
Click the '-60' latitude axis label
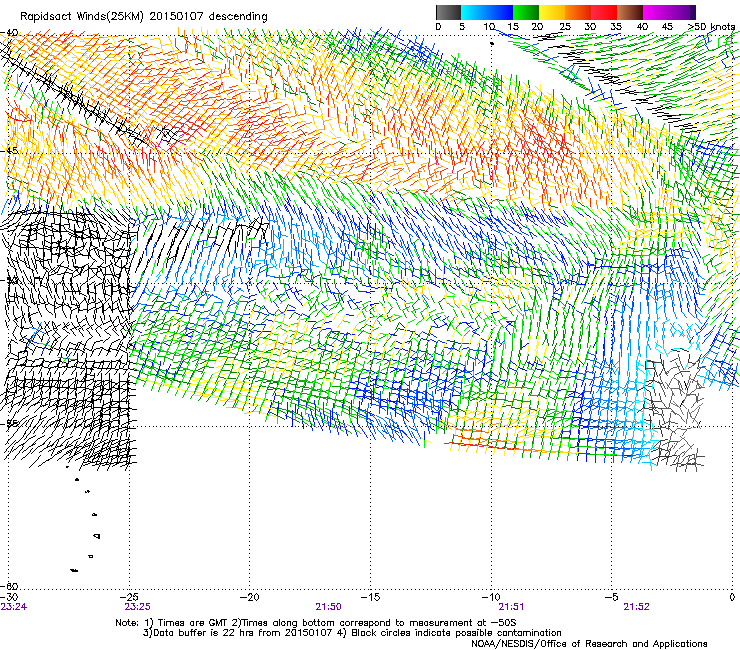tap(9, 586)
